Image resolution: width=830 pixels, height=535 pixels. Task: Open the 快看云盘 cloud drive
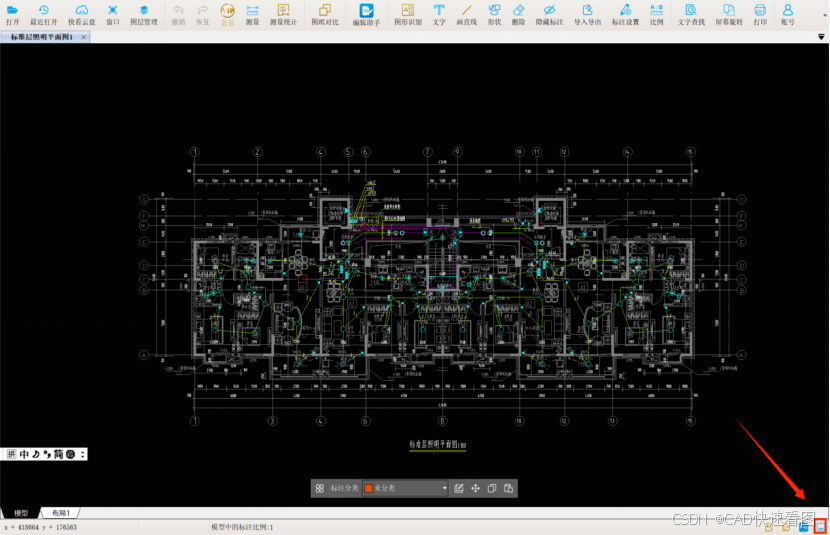tap(82, 14)
